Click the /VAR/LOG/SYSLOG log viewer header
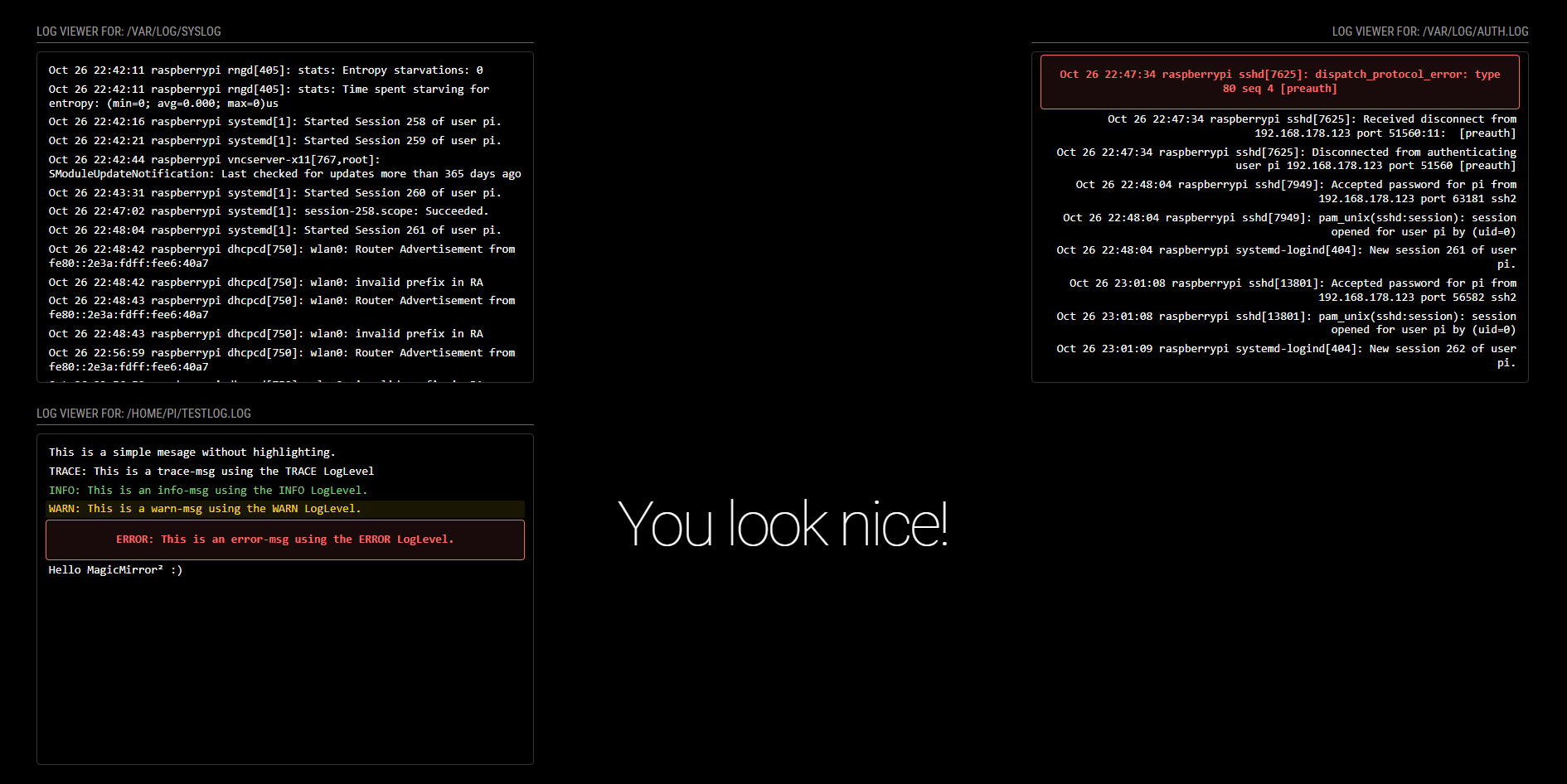Screen dimensions: 1567x784 pyautogui.click(x=129, y=31)
